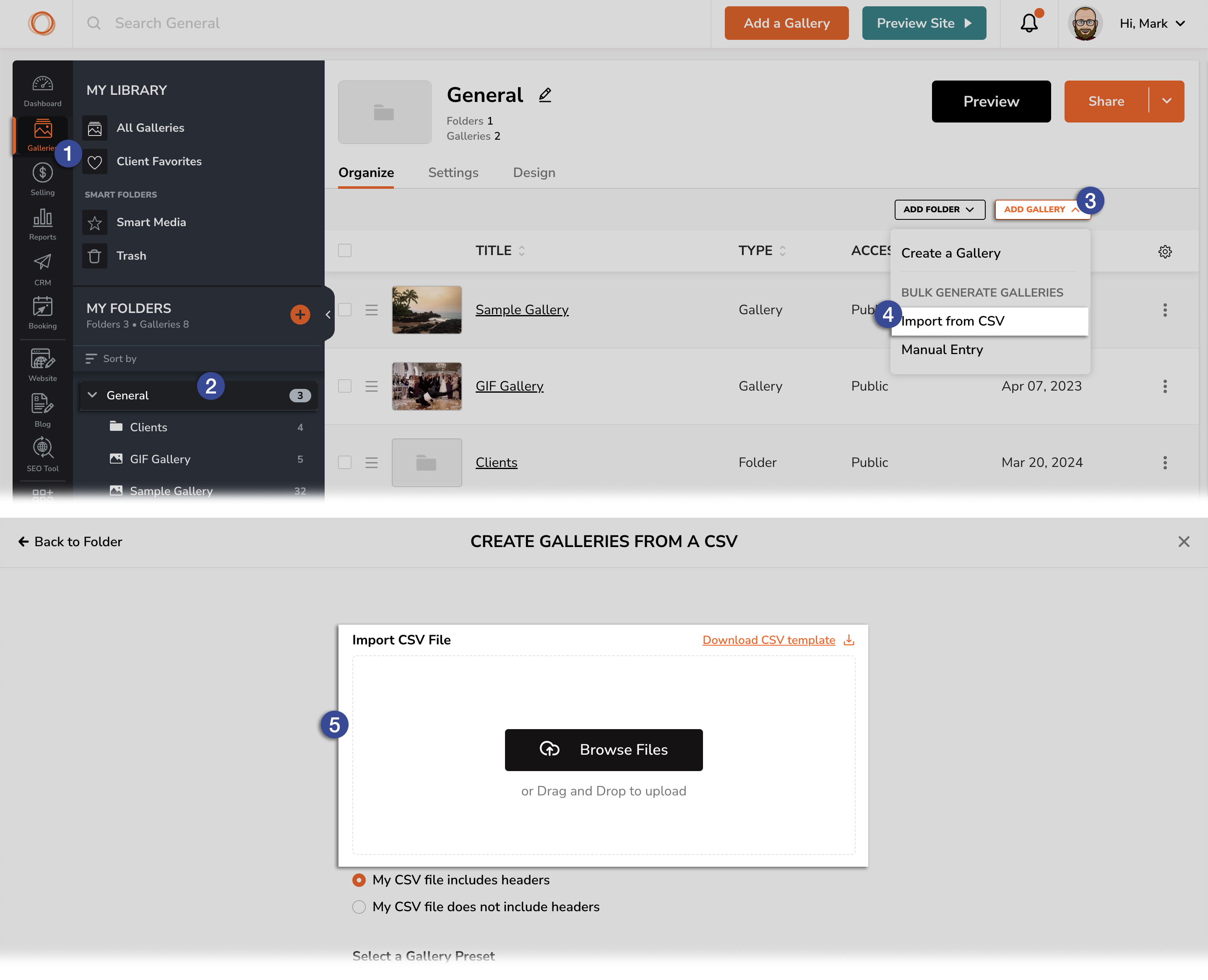Check the Sample Gallery row checkbox
This screenshot has height=980, width=1208.
(x=345, y=309)
